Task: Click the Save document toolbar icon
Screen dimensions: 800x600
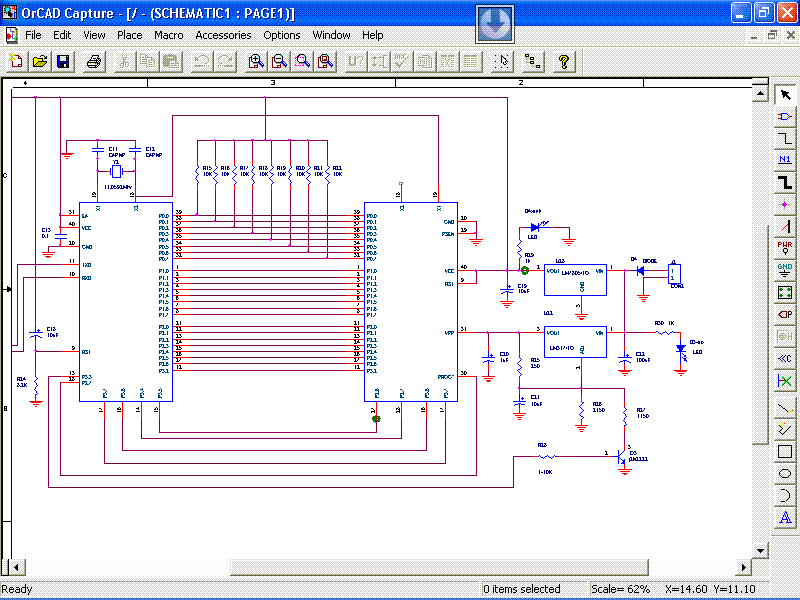Action: (63, 61)
